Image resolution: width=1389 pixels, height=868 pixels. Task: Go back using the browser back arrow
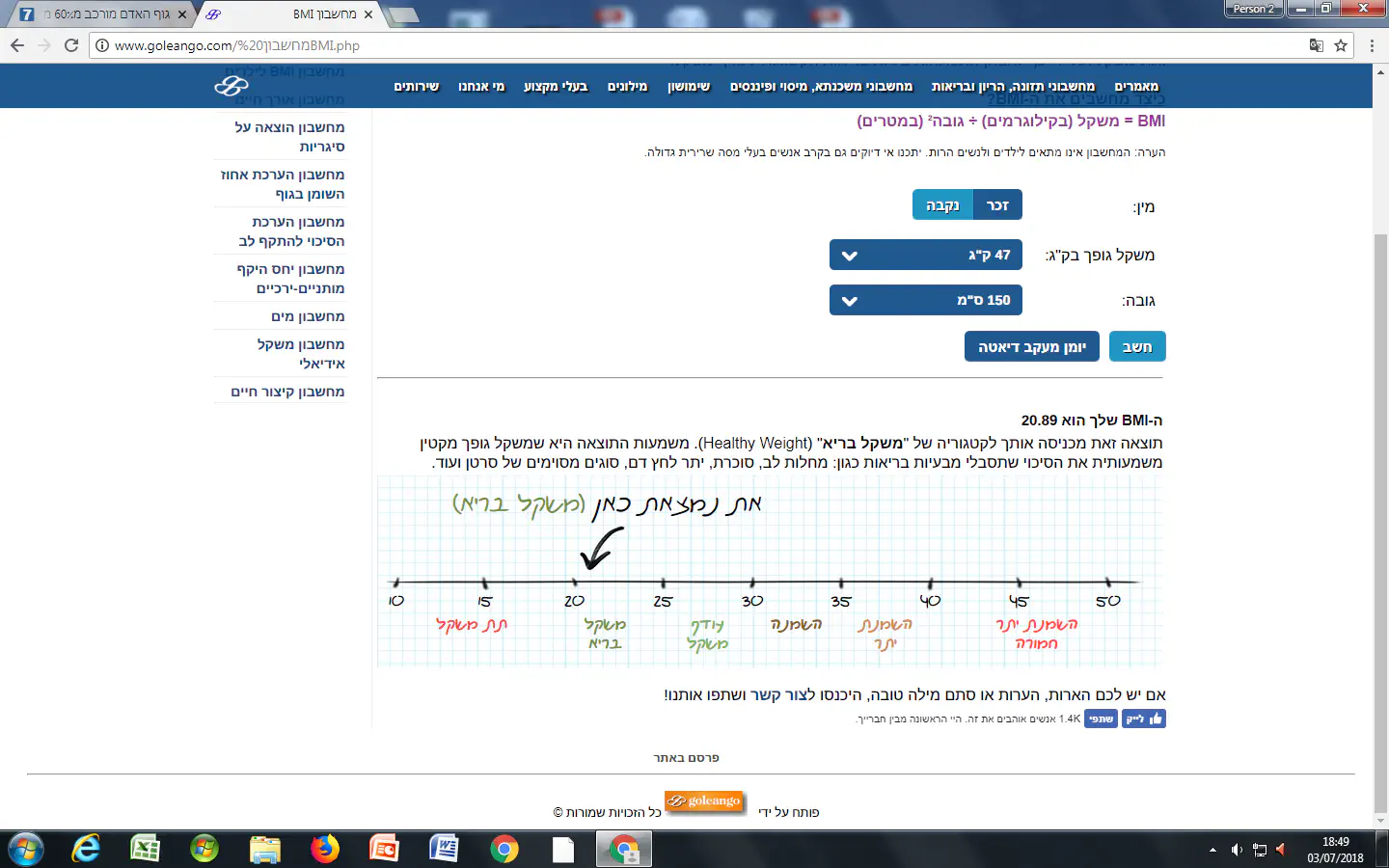17,45
